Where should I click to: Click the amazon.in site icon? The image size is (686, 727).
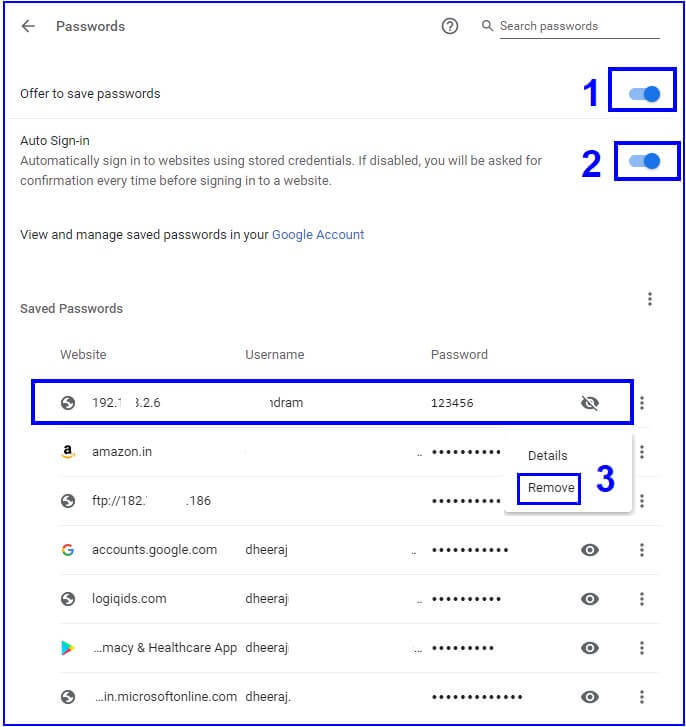[x=68, y=452]
